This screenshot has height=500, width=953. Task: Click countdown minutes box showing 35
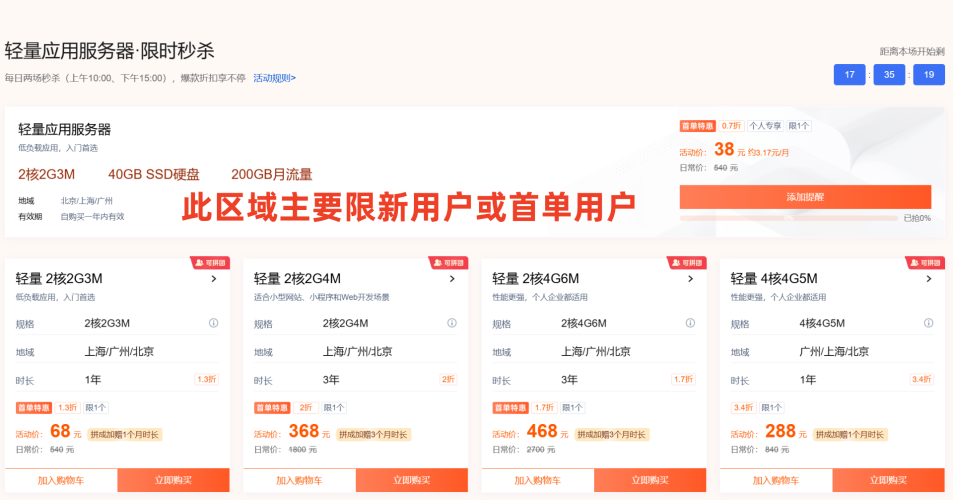(x=889, y=75)
